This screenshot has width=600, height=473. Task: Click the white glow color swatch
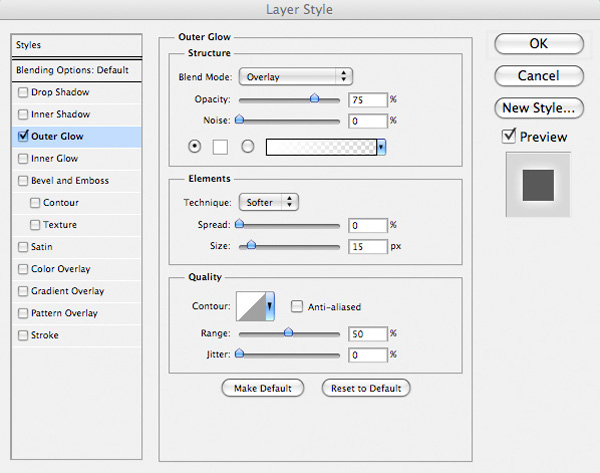coord(220,147)
